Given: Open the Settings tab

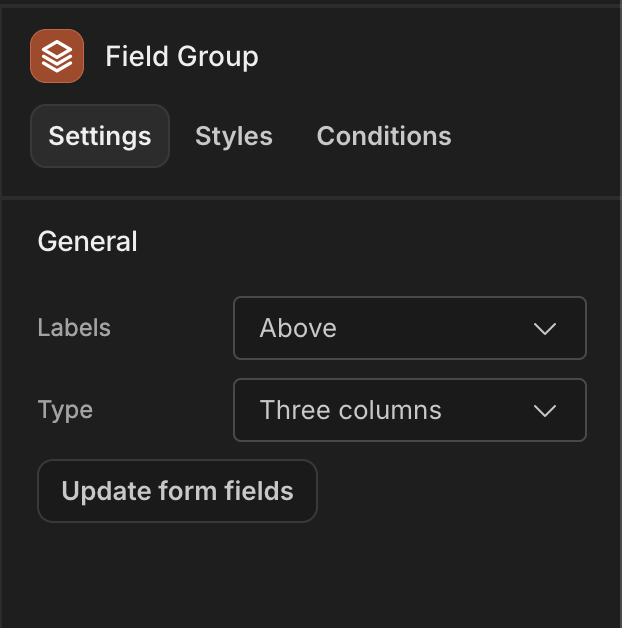Looking at the screenshot, I should click(100, 136).
